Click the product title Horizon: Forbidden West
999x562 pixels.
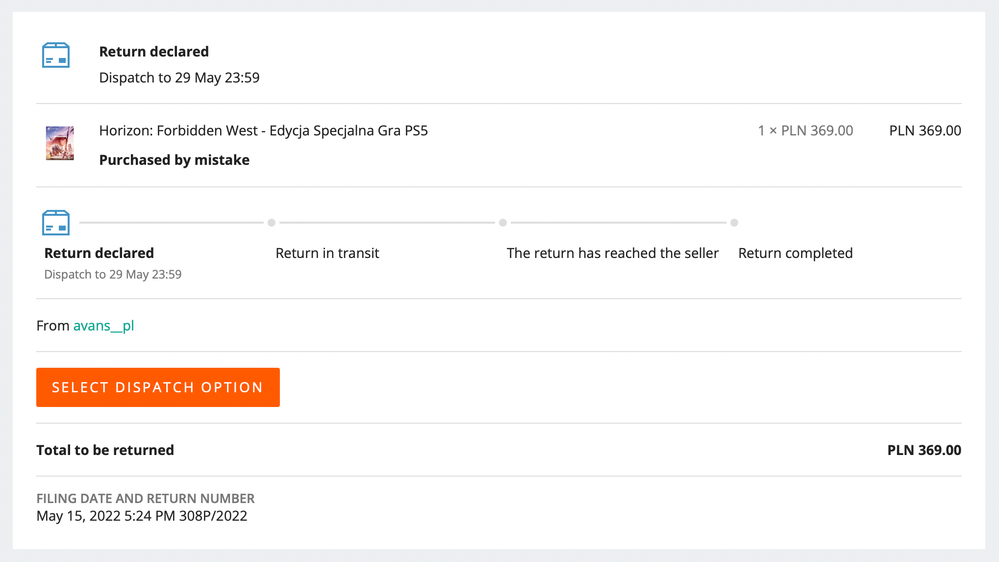click(x=263, y=131)
